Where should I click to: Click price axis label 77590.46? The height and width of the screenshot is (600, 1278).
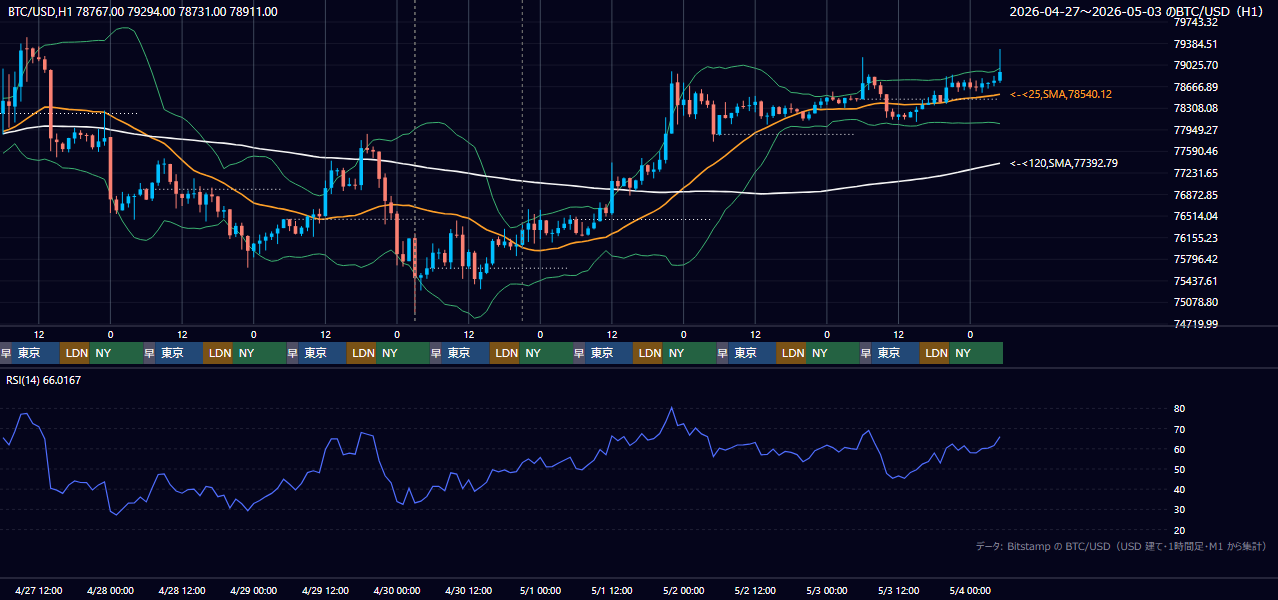(1195, 151)
